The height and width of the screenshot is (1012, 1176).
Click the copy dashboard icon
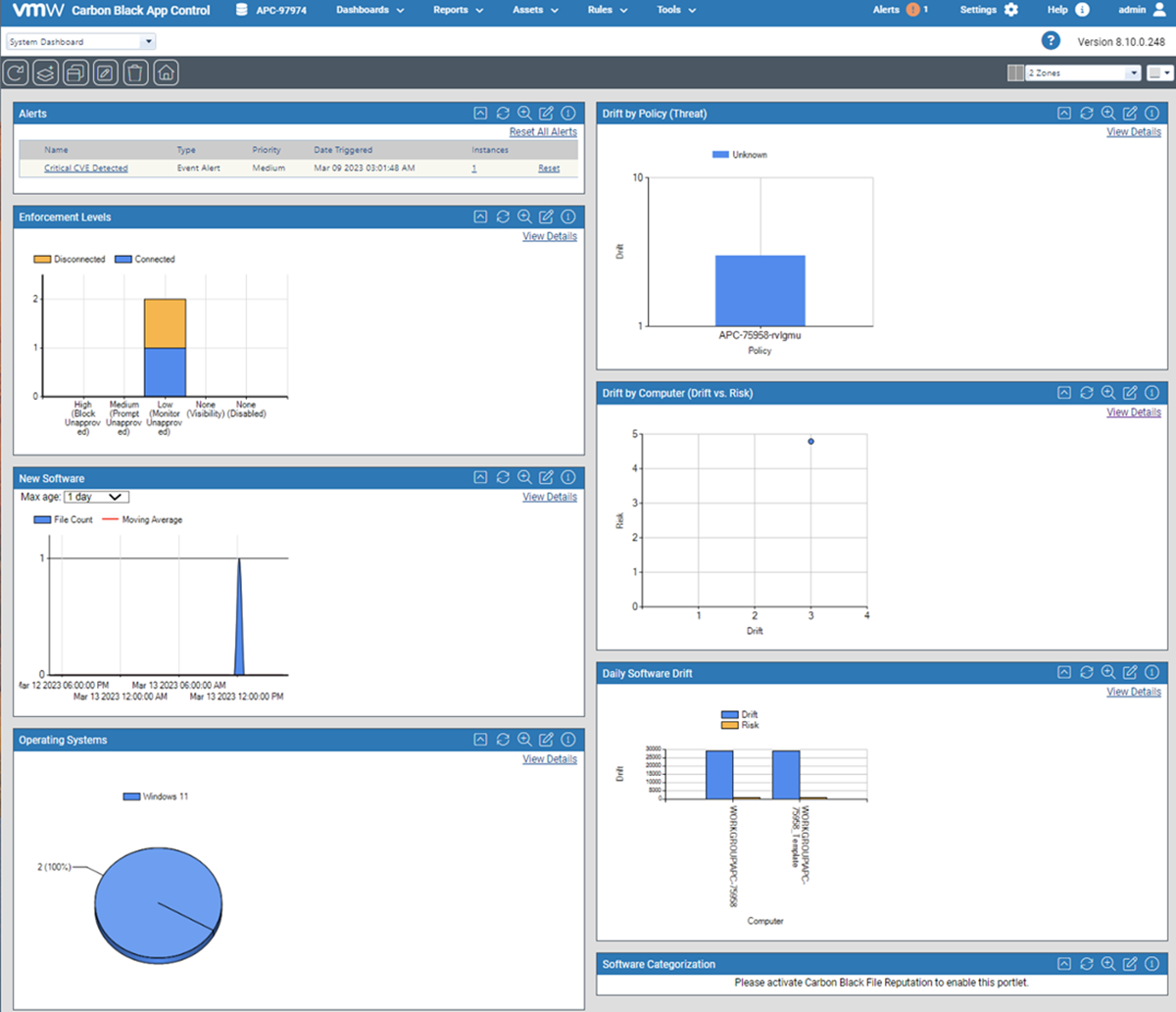click(74, 72)
